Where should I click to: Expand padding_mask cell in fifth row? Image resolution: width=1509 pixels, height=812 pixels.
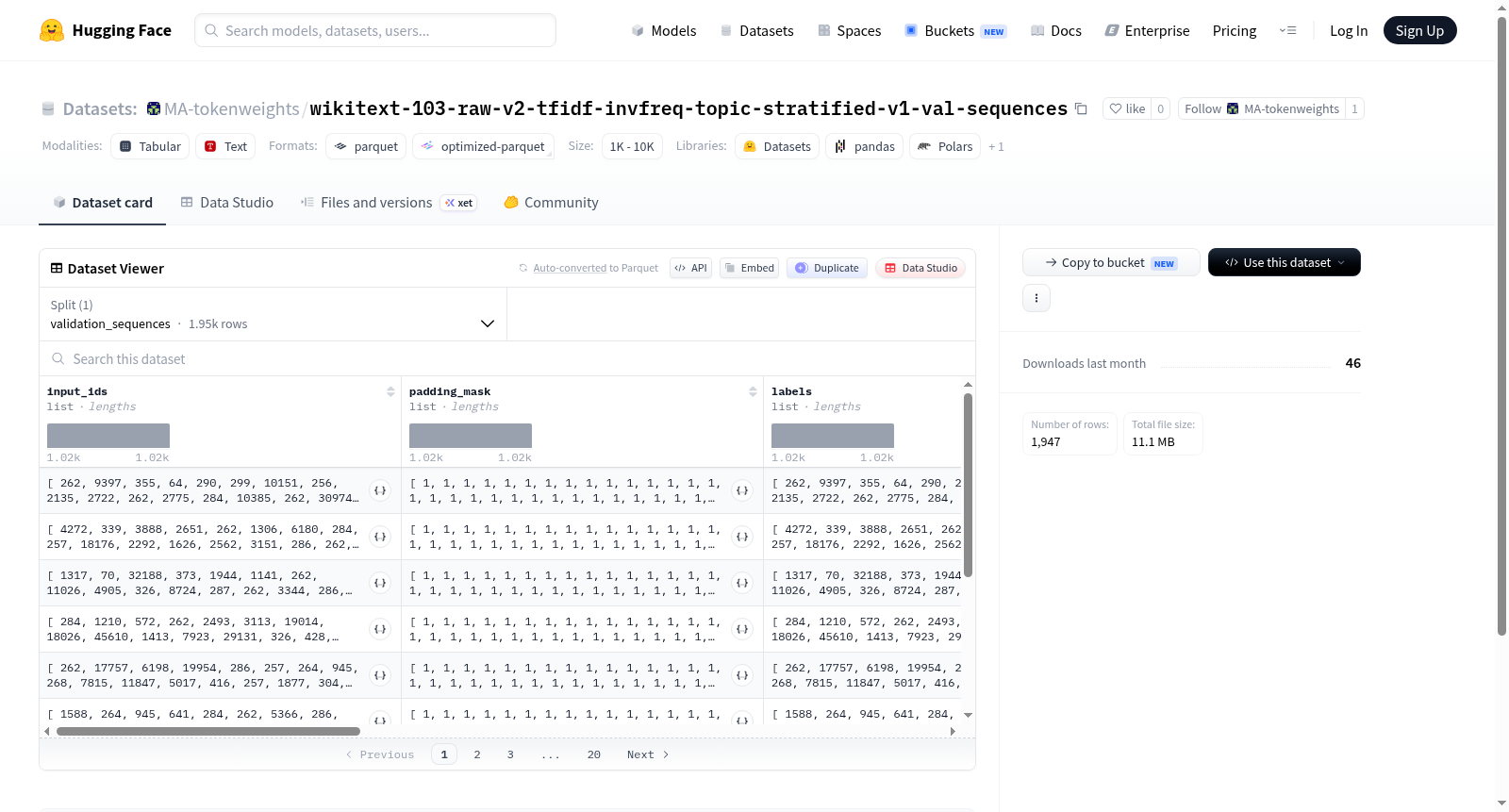[742, 675]
